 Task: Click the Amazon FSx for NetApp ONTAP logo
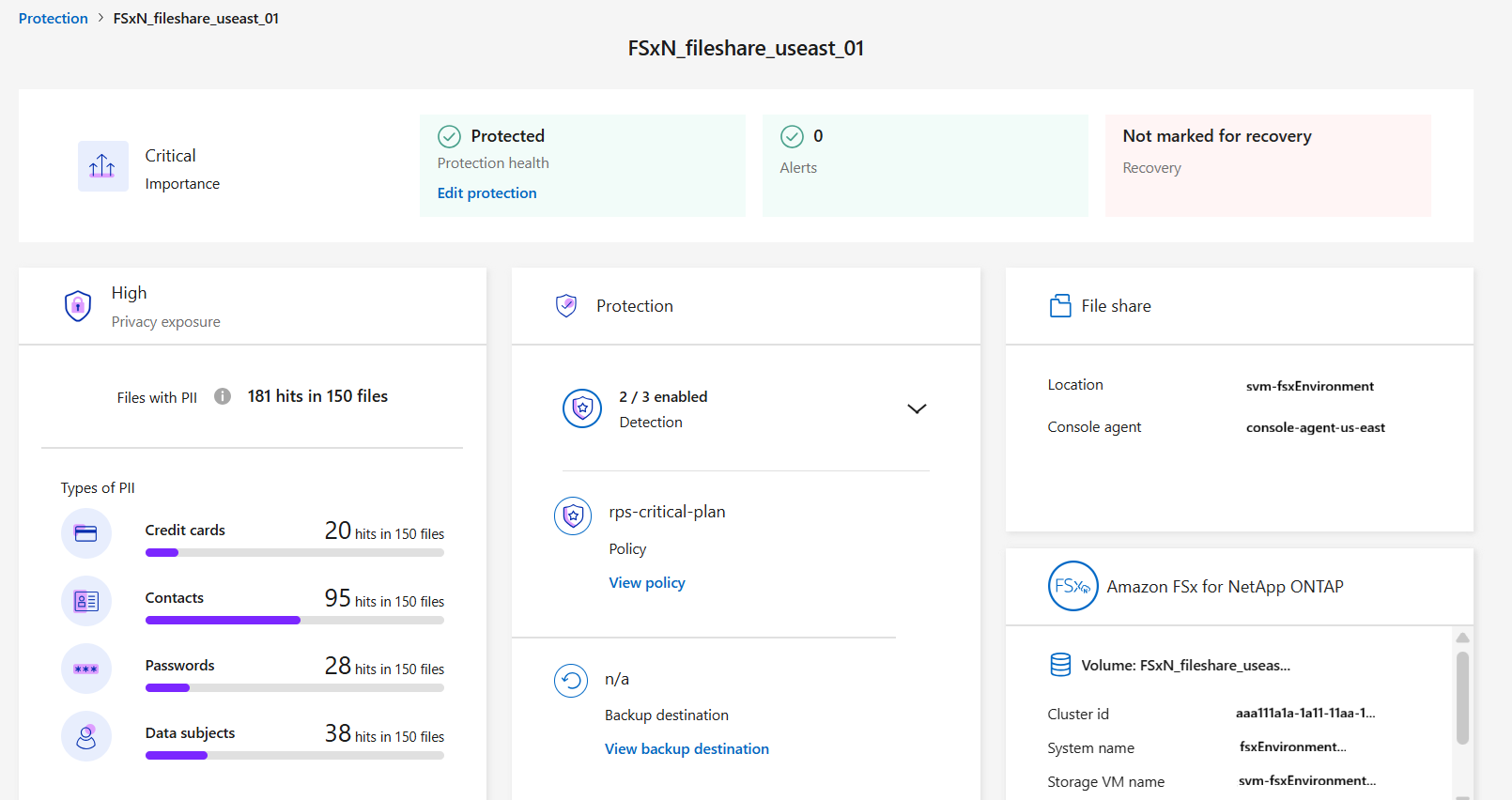(x=1072, y=586)
